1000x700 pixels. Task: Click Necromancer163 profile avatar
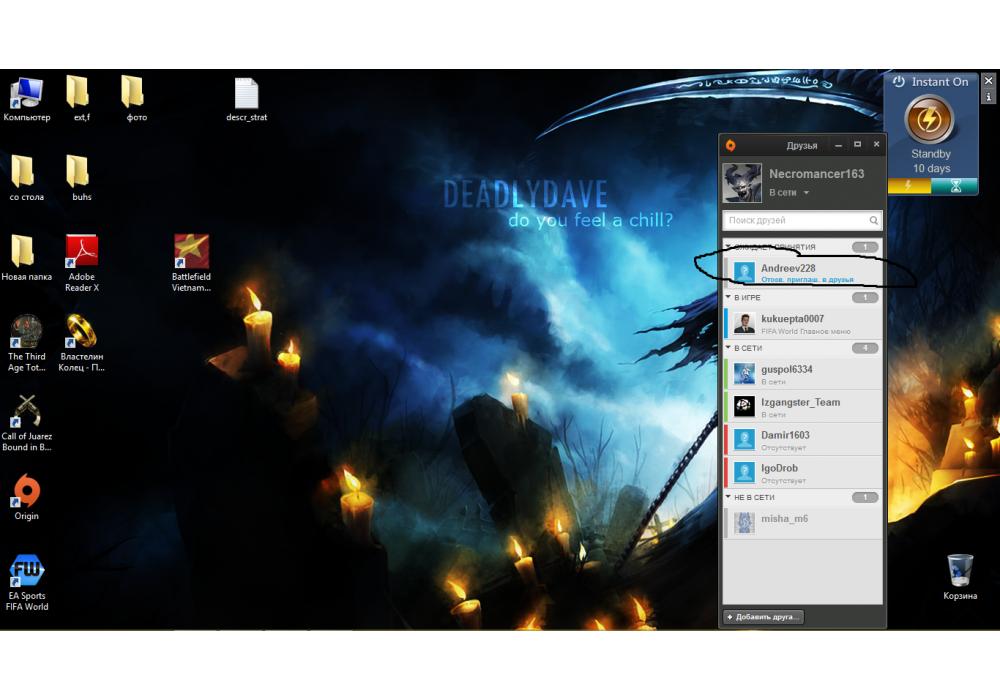coord(742,182)
